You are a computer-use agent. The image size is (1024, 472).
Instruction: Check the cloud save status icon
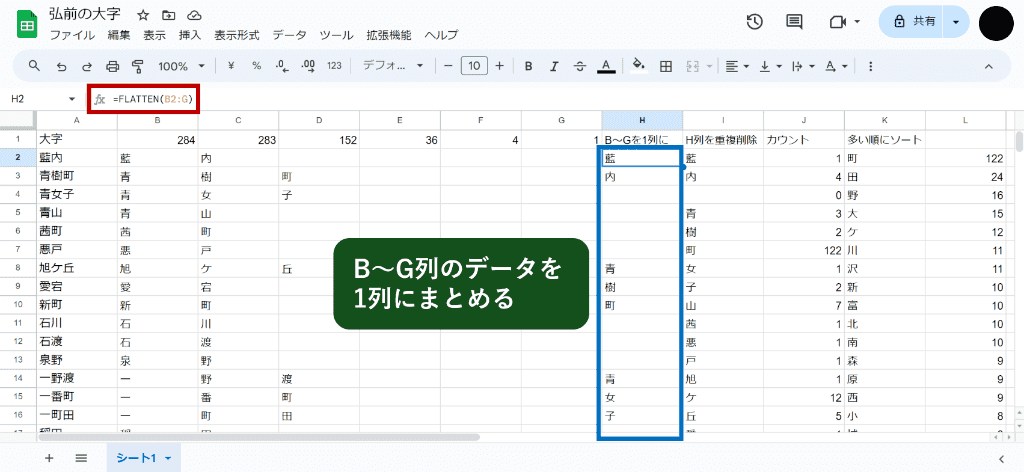pos(194,15)
